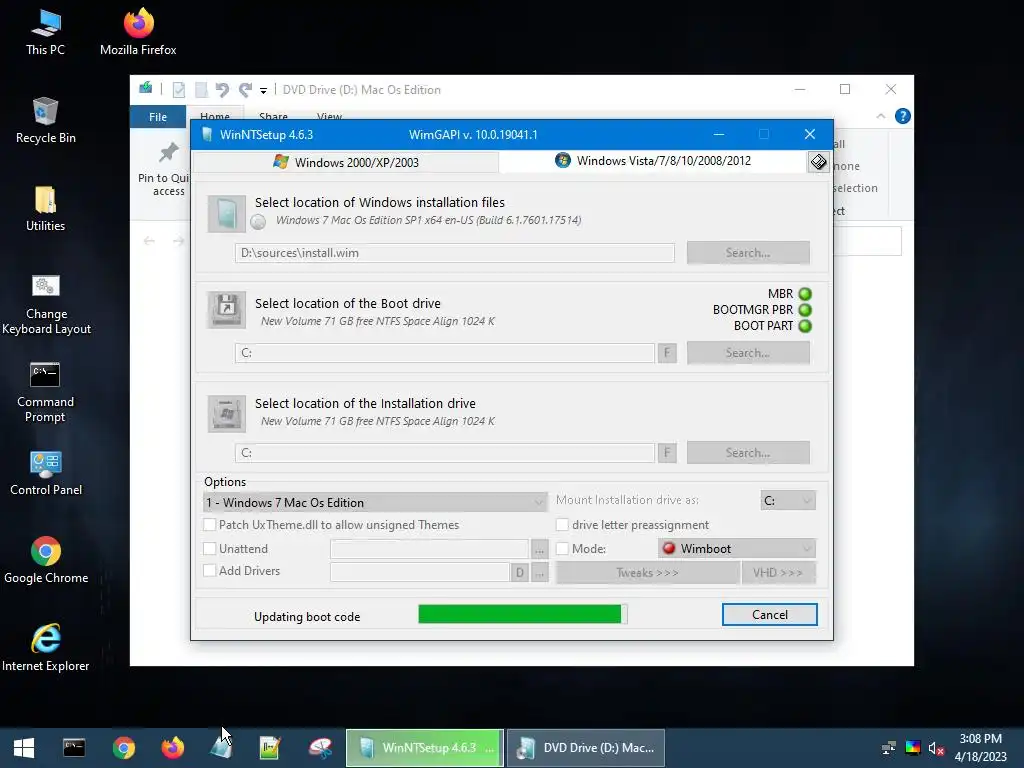Expand Explorer quick access toolbar dropdown
Image resolution: width=1024 pixels, height=768 pixels.
tap(263, 91)
